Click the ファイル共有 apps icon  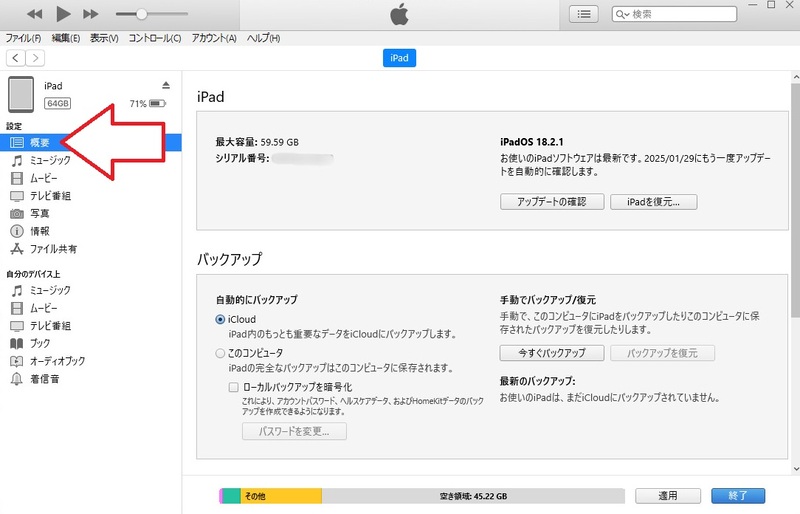point(17,249)
